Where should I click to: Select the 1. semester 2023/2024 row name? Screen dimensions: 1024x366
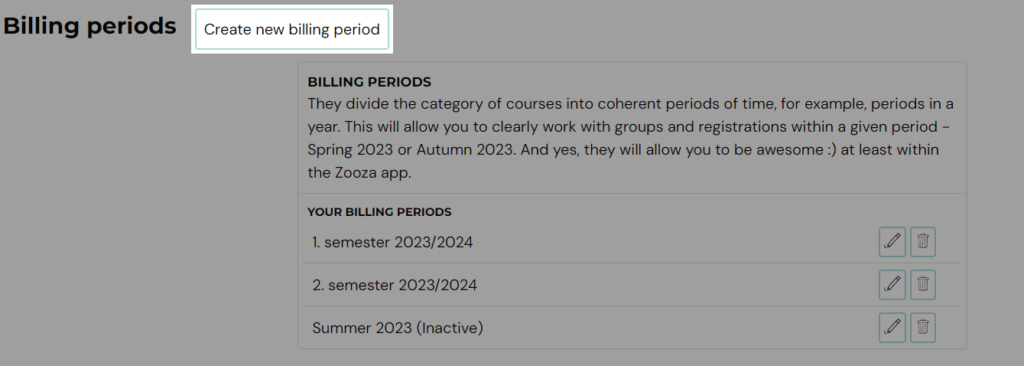392,242
